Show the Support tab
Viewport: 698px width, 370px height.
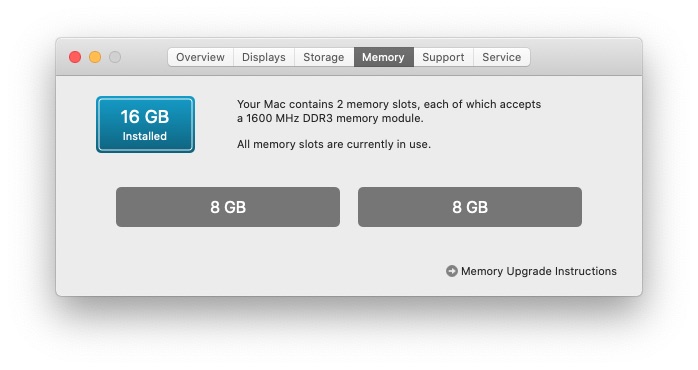(x=443, y=57)
